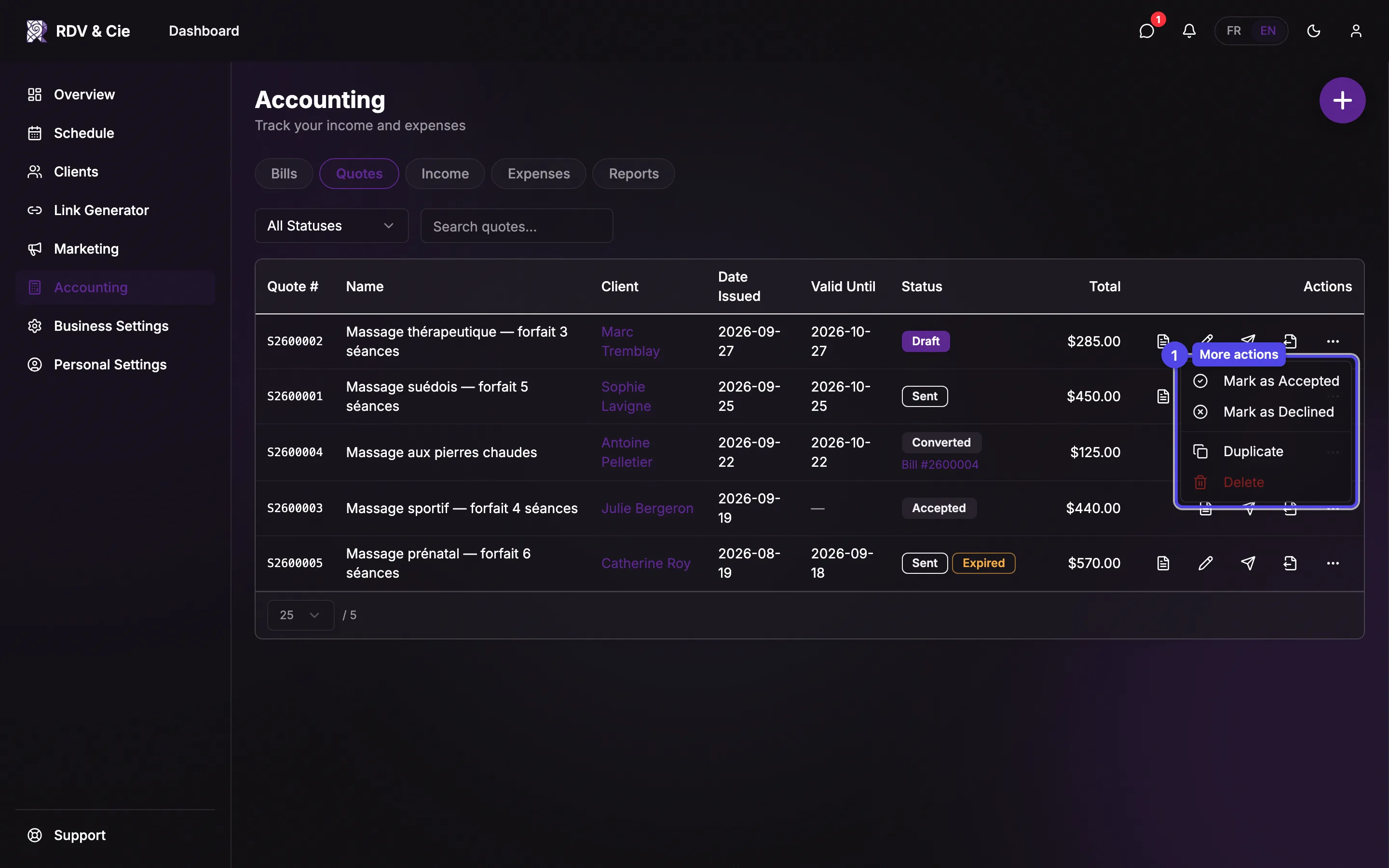The width and height of the screenshot is (1389, 868).
Task: Open Marketing in the sidebar
Action: [115, 248]
